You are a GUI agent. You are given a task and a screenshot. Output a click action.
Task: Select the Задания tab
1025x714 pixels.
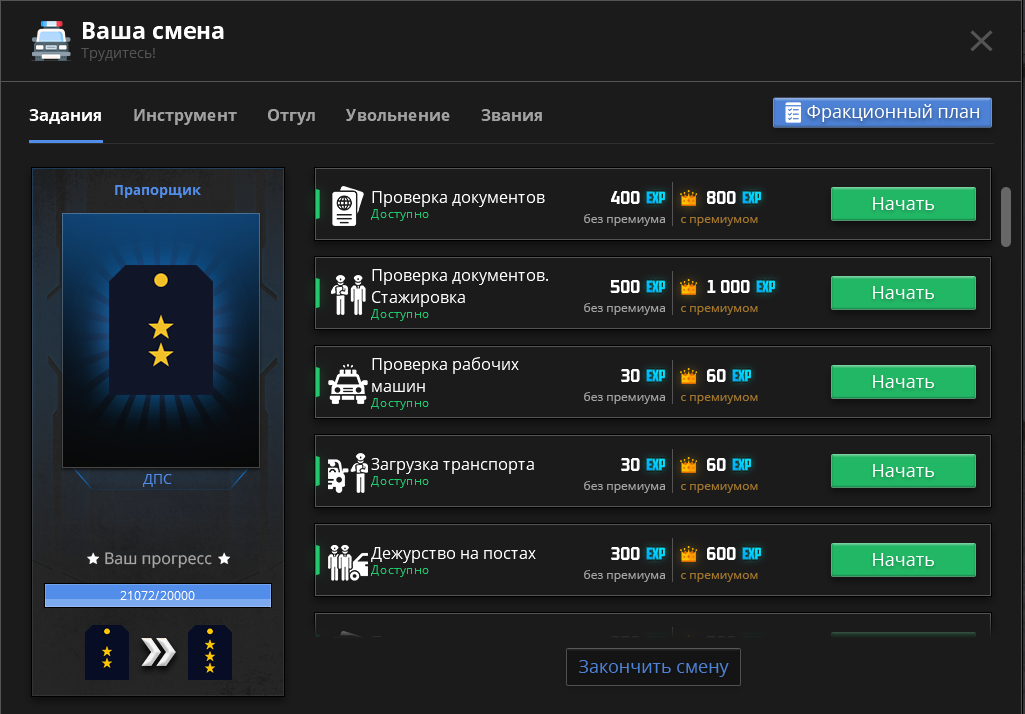click(65, 115)
